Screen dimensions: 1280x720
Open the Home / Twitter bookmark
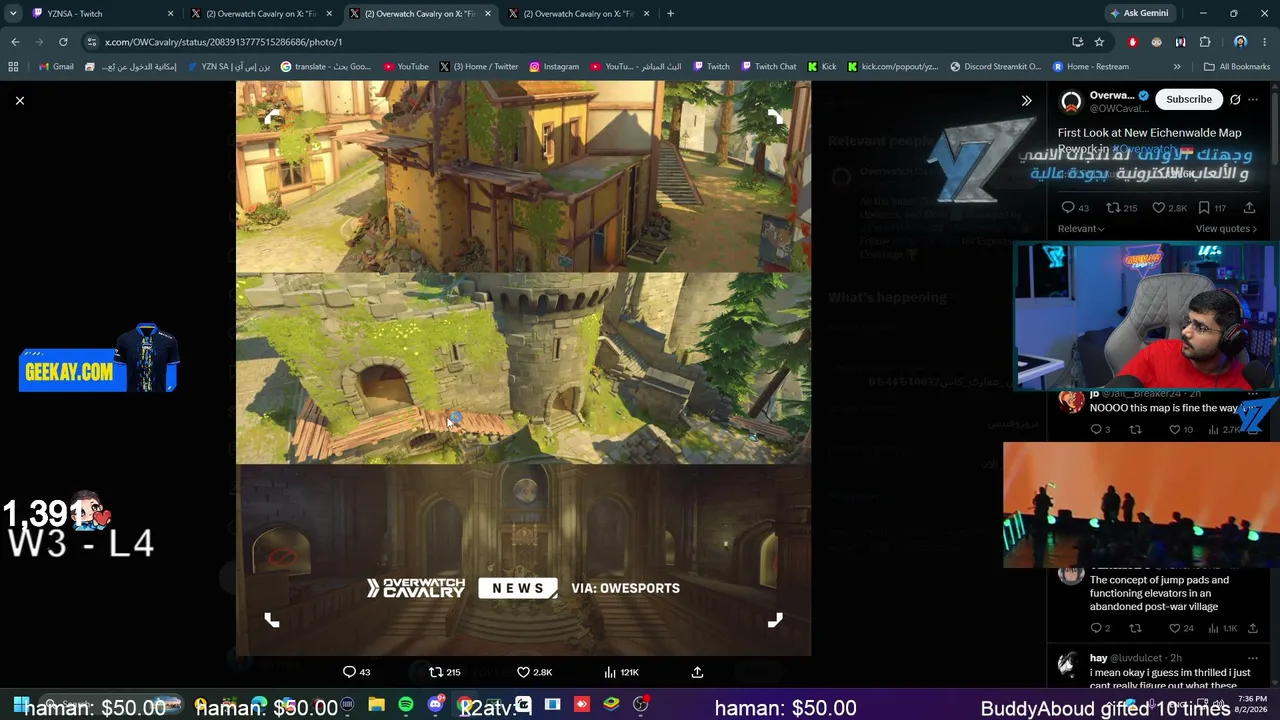pos(478,67)
